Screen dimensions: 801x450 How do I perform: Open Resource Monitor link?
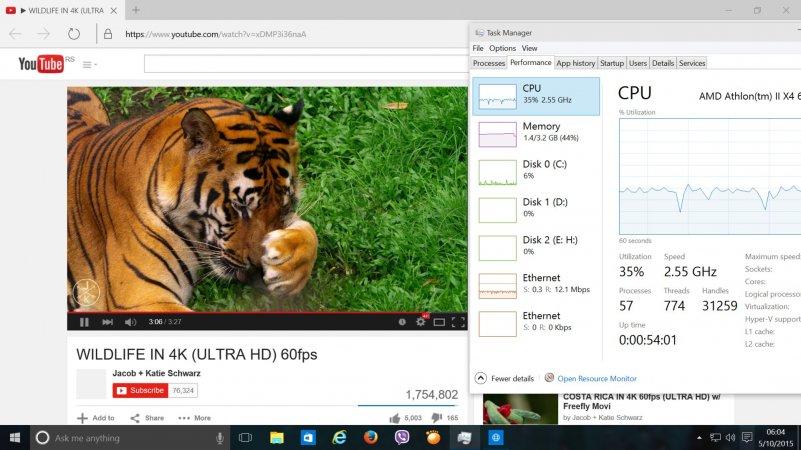[x=597, y=378]
